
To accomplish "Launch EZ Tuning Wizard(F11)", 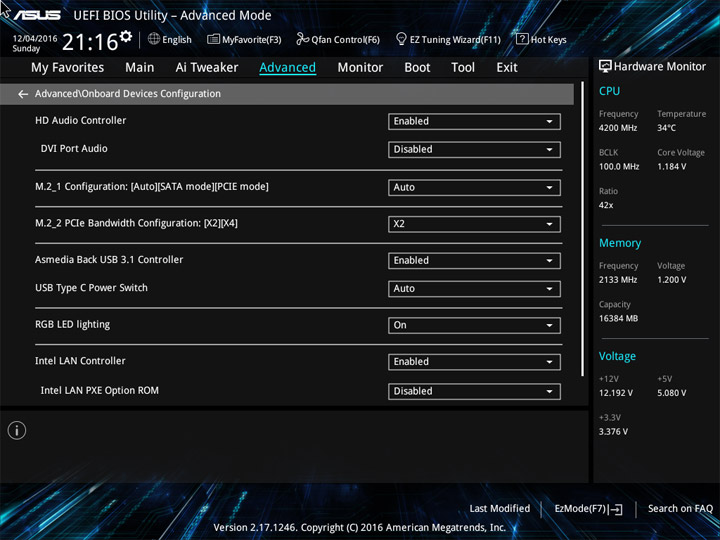I will click(448, 39).
